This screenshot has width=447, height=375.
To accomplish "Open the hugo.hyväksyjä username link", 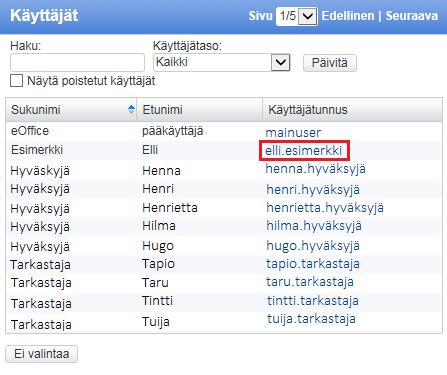I will click(313, 246).
